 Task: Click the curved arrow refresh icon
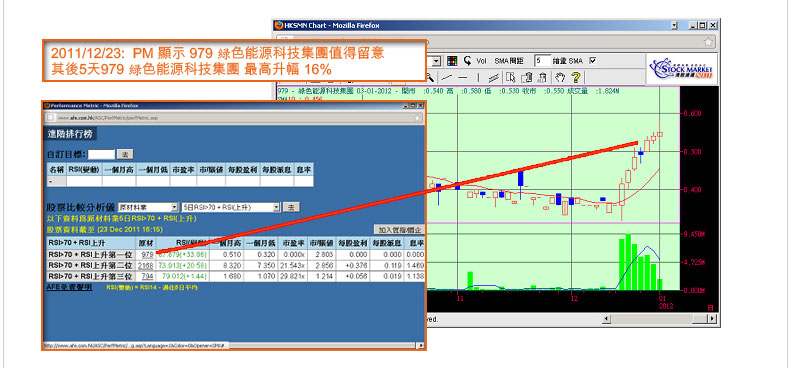467,61
